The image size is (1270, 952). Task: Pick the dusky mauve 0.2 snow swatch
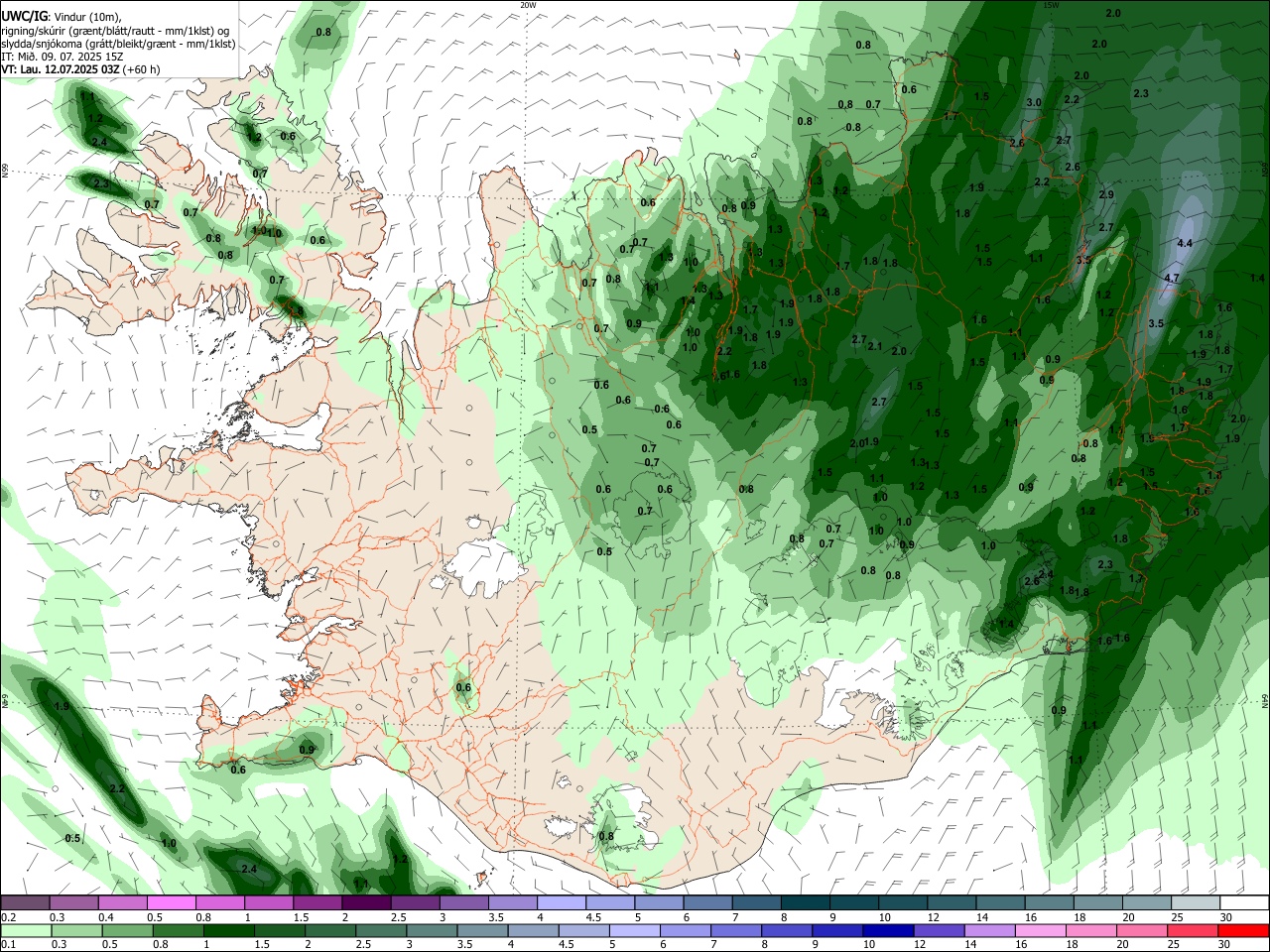(x=25, y=902)
